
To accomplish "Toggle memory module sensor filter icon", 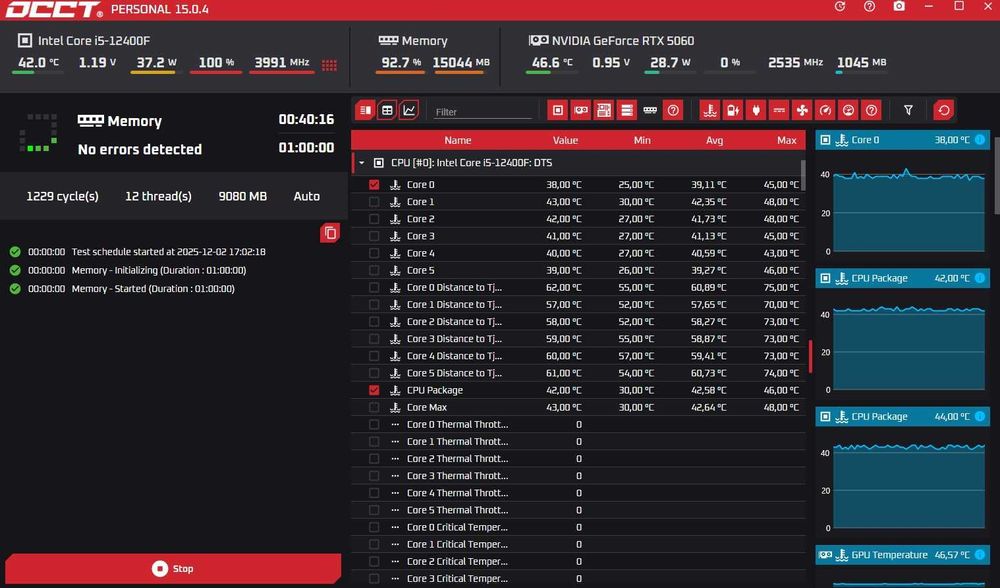I will coord(650,110).
